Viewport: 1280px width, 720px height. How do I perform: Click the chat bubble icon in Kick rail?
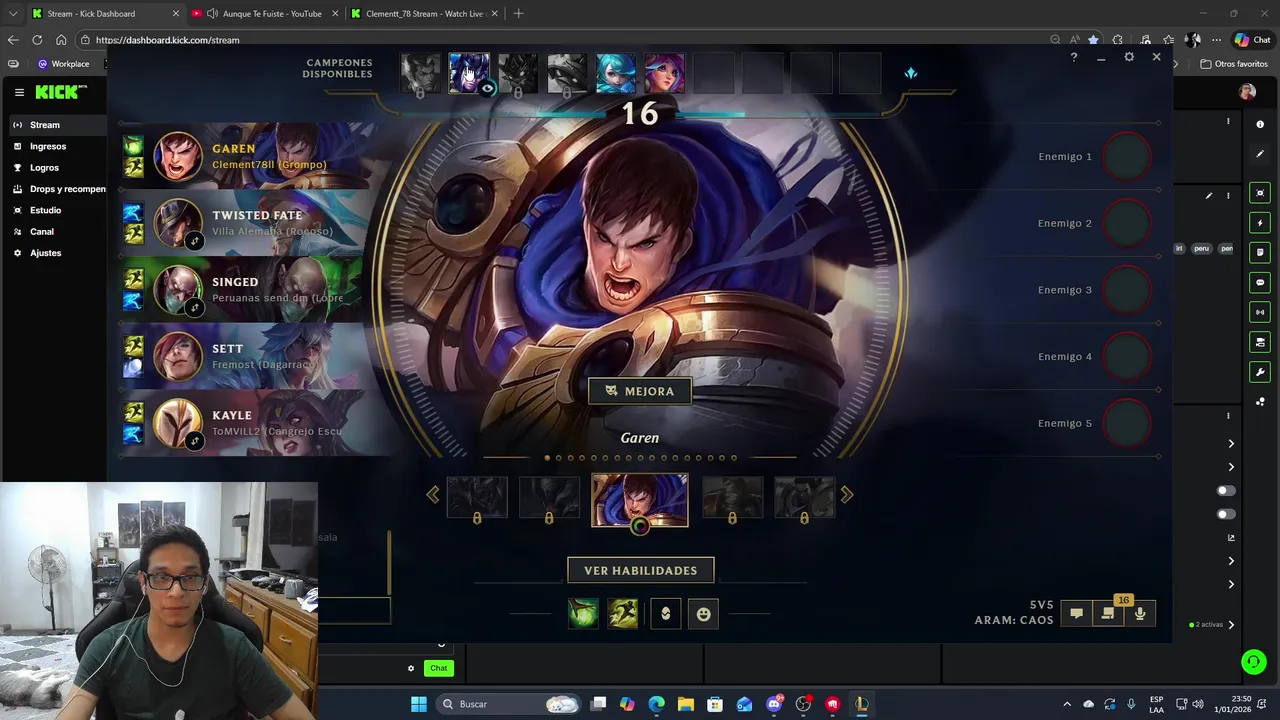pyautogui.click(x=1260, y=283)
